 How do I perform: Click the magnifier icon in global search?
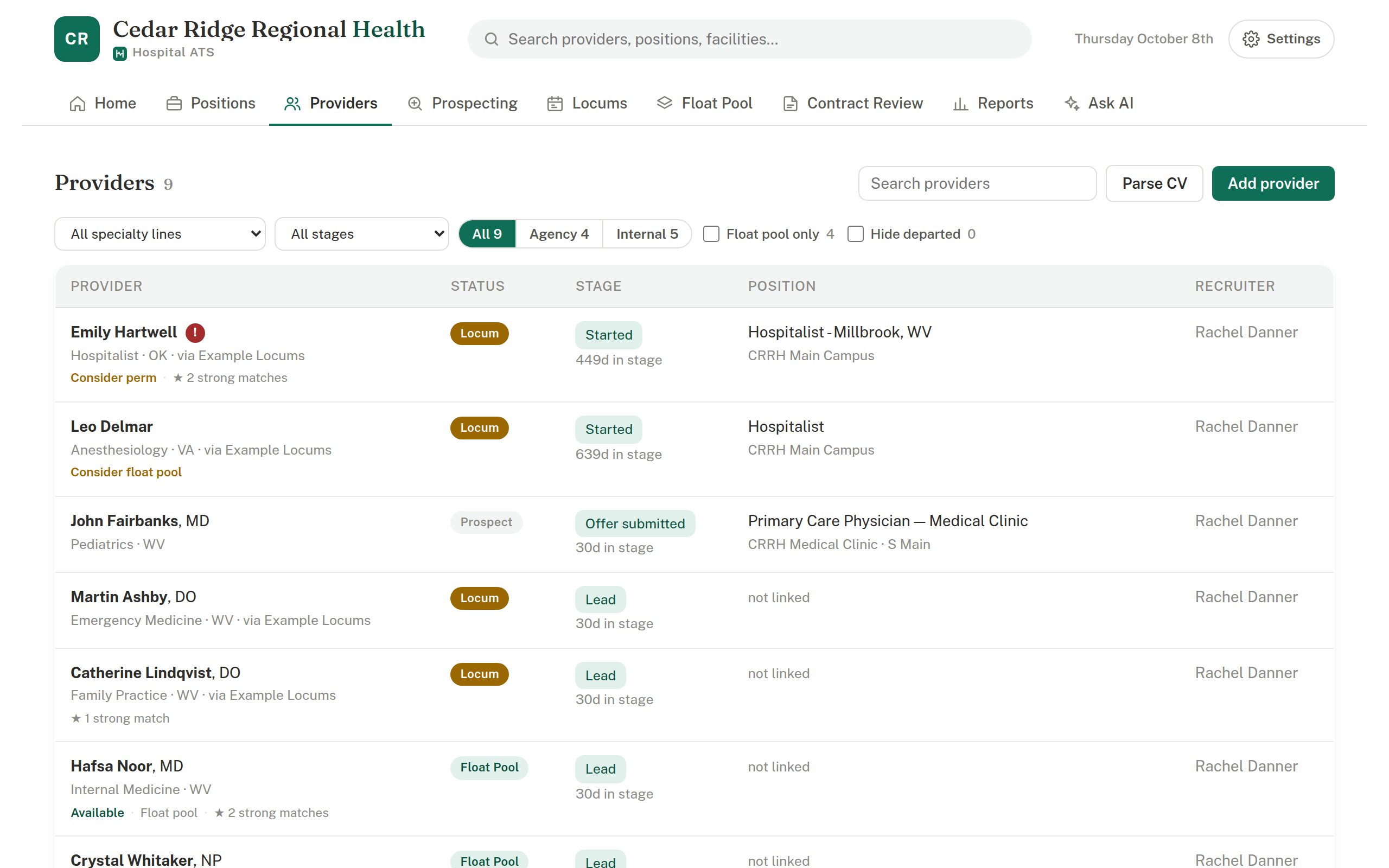[492, 39]
